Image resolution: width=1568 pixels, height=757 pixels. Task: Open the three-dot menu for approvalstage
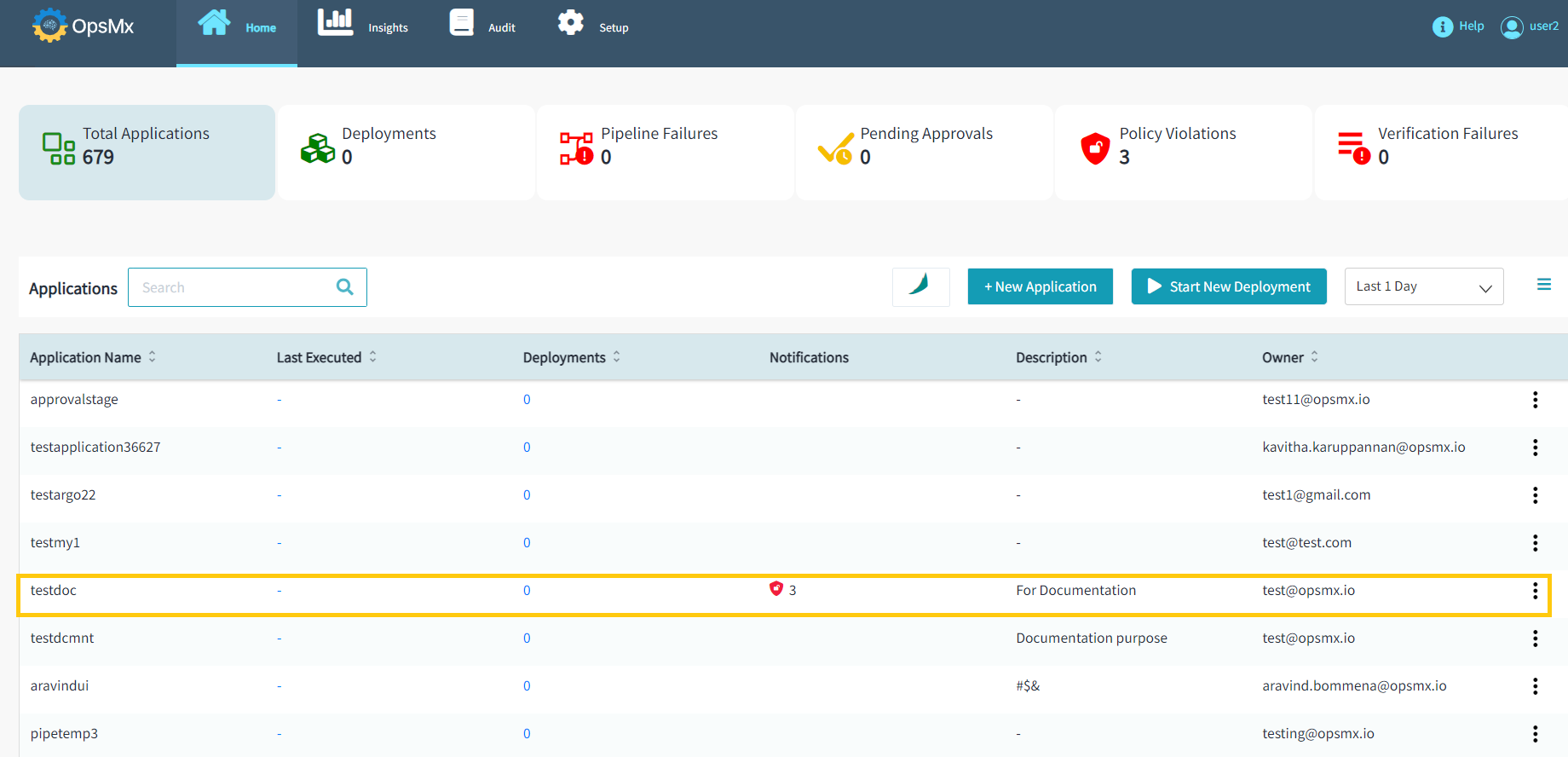1535,400
